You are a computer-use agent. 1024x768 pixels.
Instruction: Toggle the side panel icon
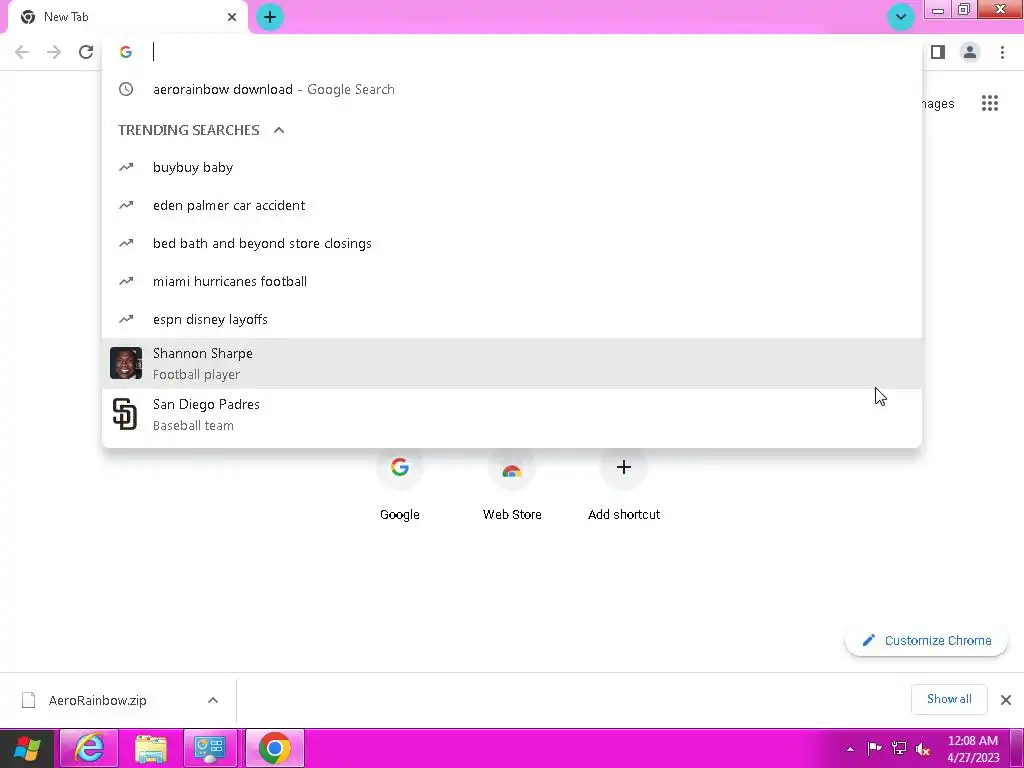tap(938, 52)
